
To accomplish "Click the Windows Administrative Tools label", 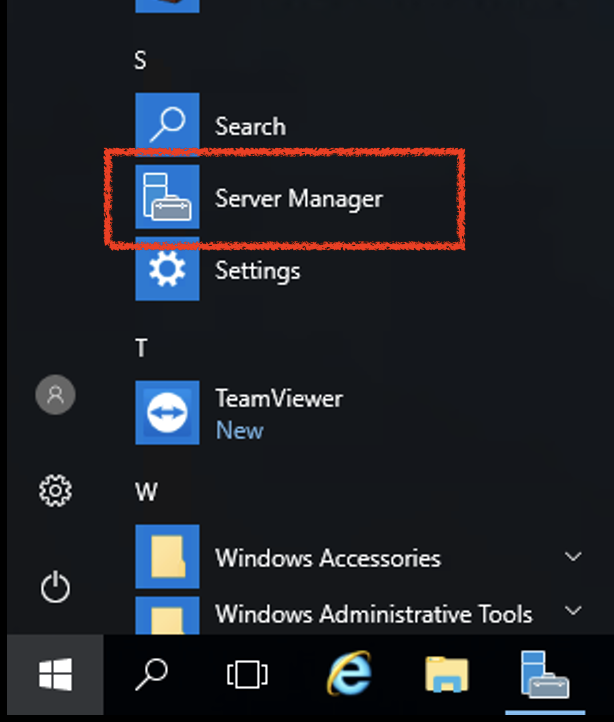I will (x=374, y=614).
